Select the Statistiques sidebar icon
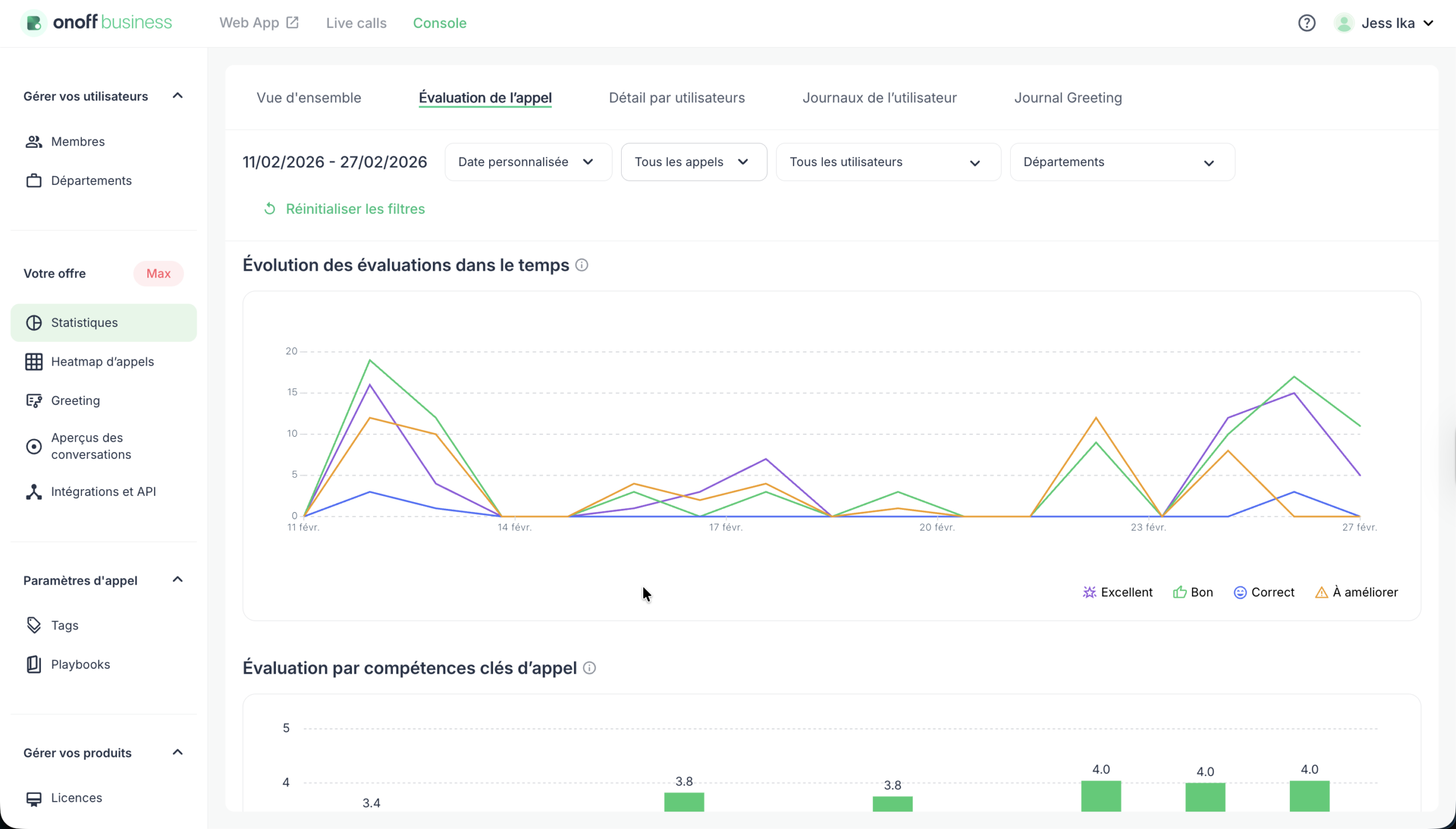This screenshot has width=1456, height=829. coord(34,322)
